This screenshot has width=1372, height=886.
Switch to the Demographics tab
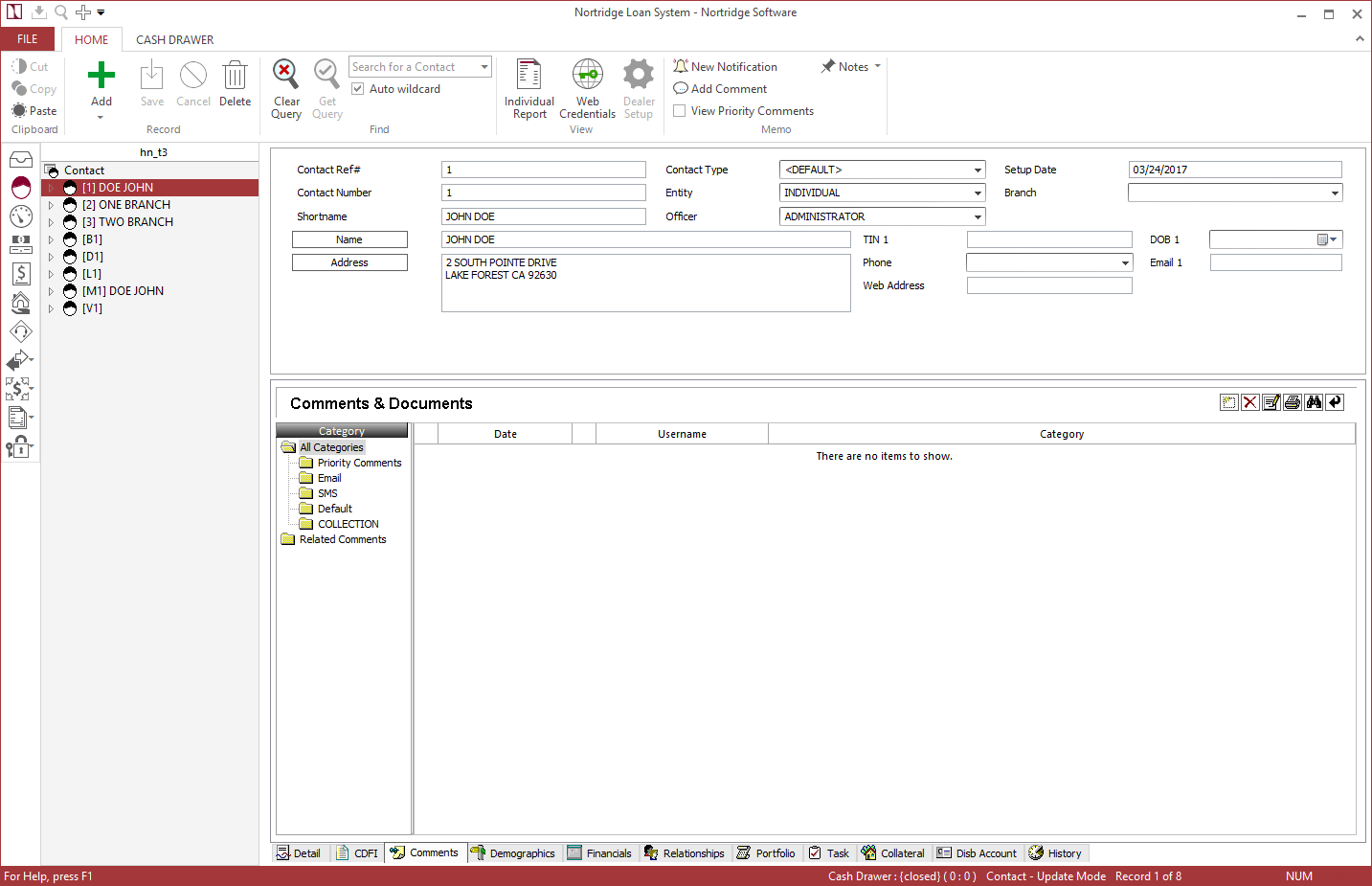[513, 852]
